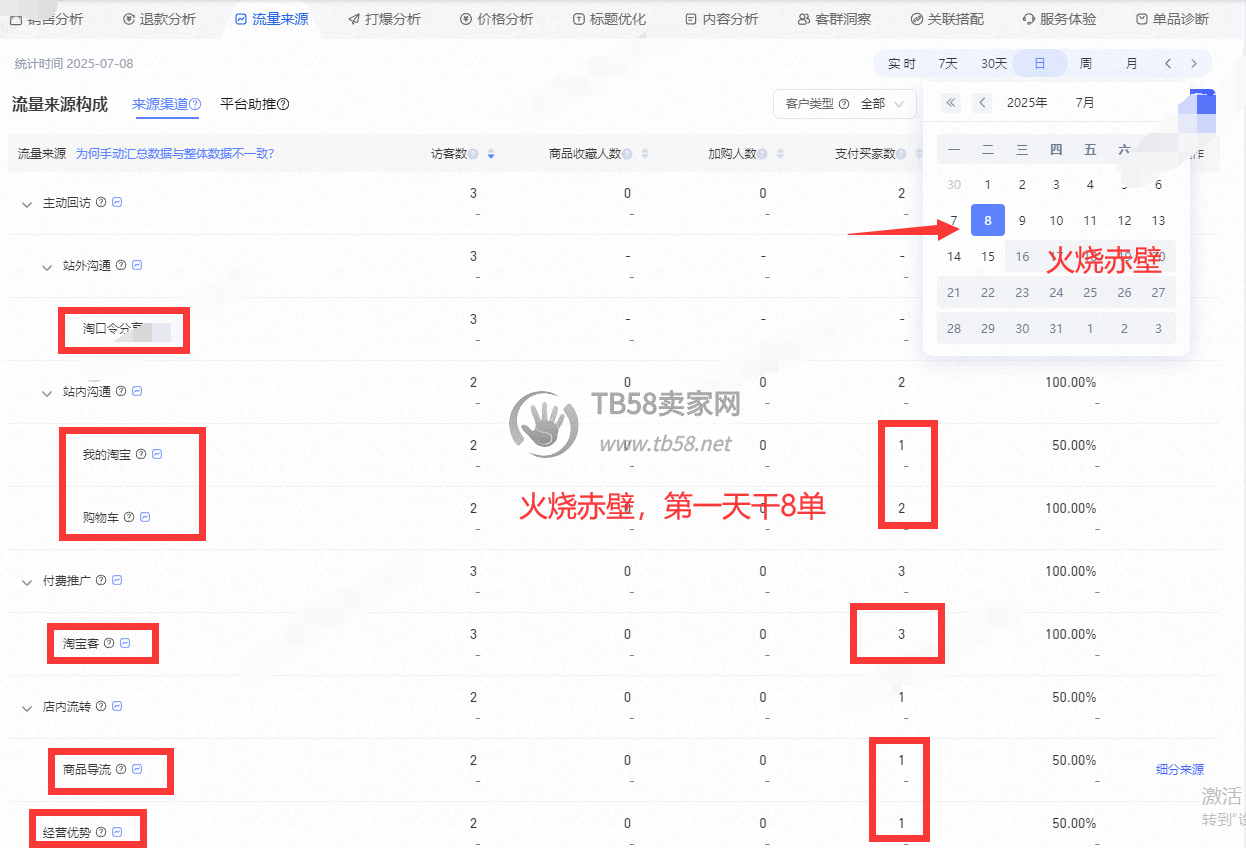Viewport: 1246px width, 848px height.
Task: Click the help icon next to 淘宝客
Action: click(109, 643)
